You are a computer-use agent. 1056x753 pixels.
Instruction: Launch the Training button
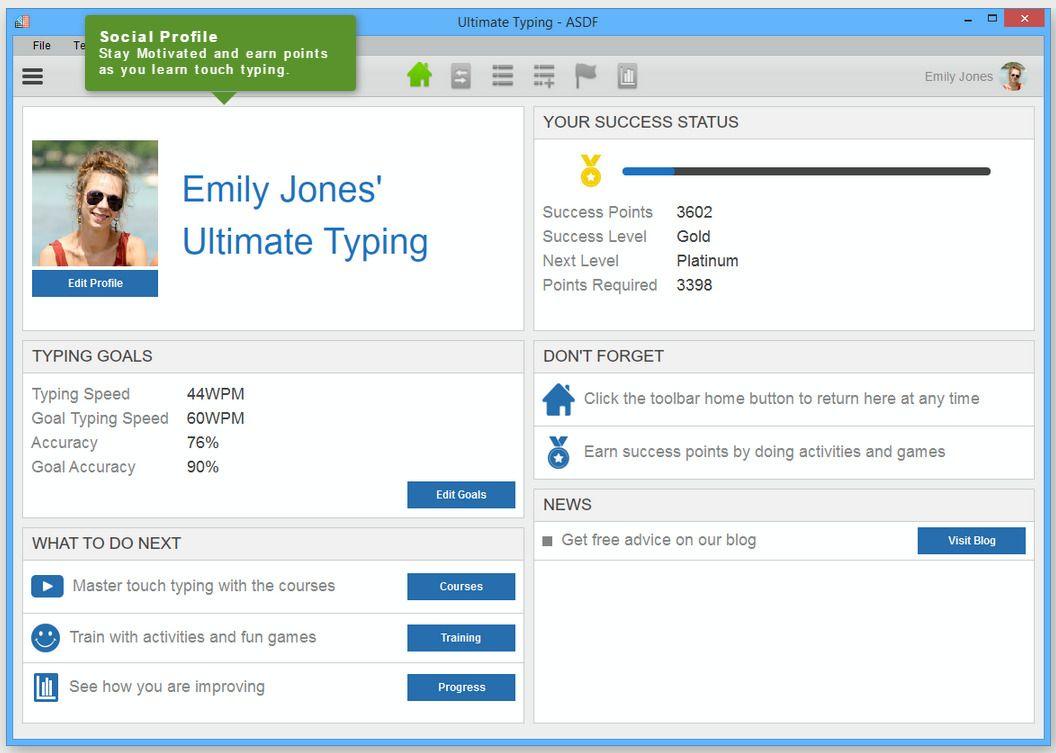click(x=461, y=638)
